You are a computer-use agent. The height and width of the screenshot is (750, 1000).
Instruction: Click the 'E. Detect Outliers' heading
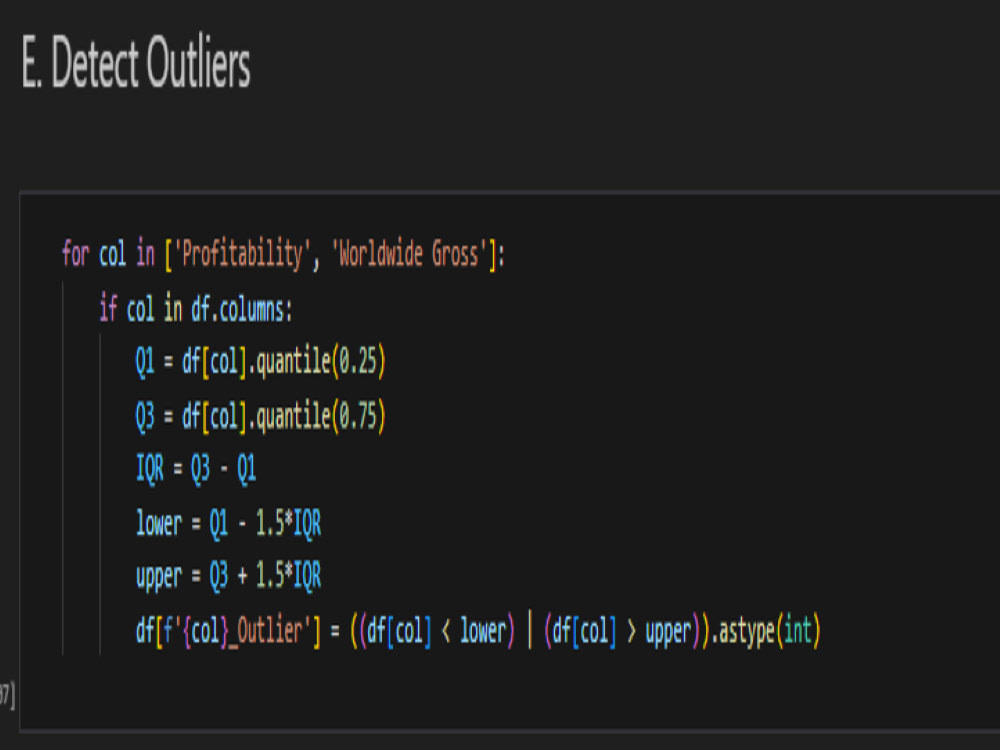(x=136, y=62)
